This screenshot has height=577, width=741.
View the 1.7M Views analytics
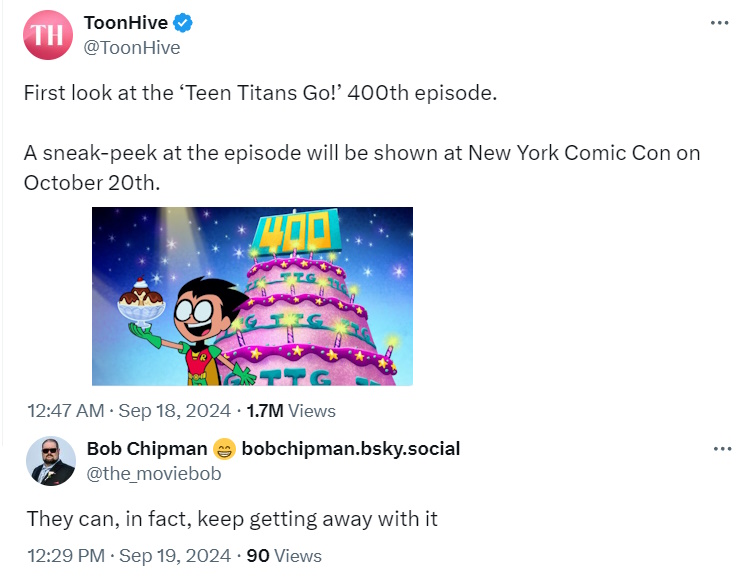tap(290, 410)
